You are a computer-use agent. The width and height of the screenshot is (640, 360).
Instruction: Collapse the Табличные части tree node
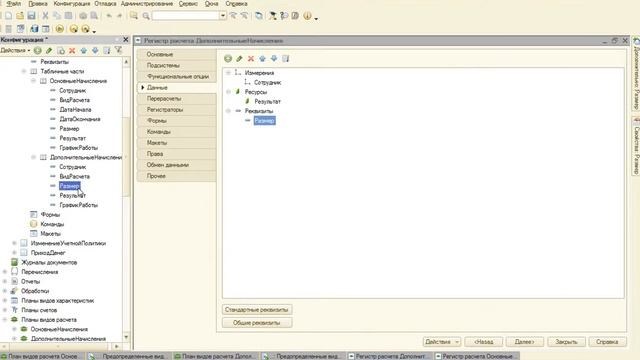coord(24,71)
